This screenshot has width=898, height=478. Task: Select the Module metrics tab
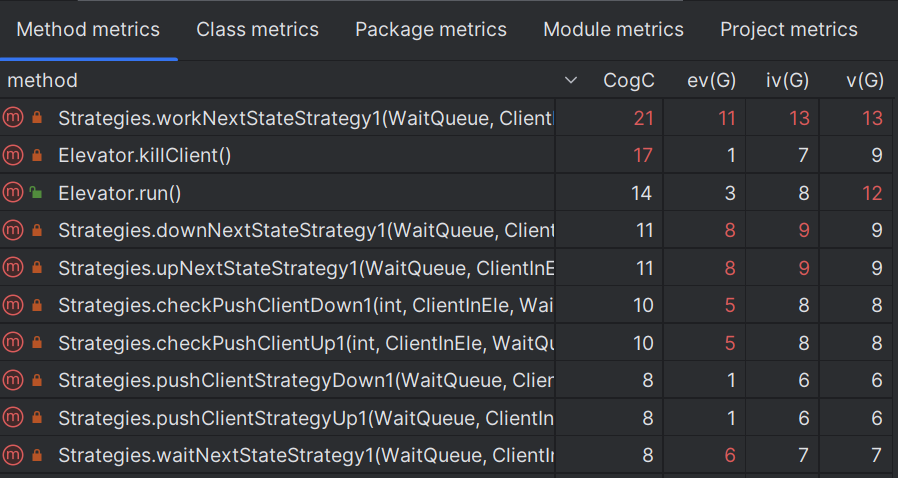coord(613,30)
